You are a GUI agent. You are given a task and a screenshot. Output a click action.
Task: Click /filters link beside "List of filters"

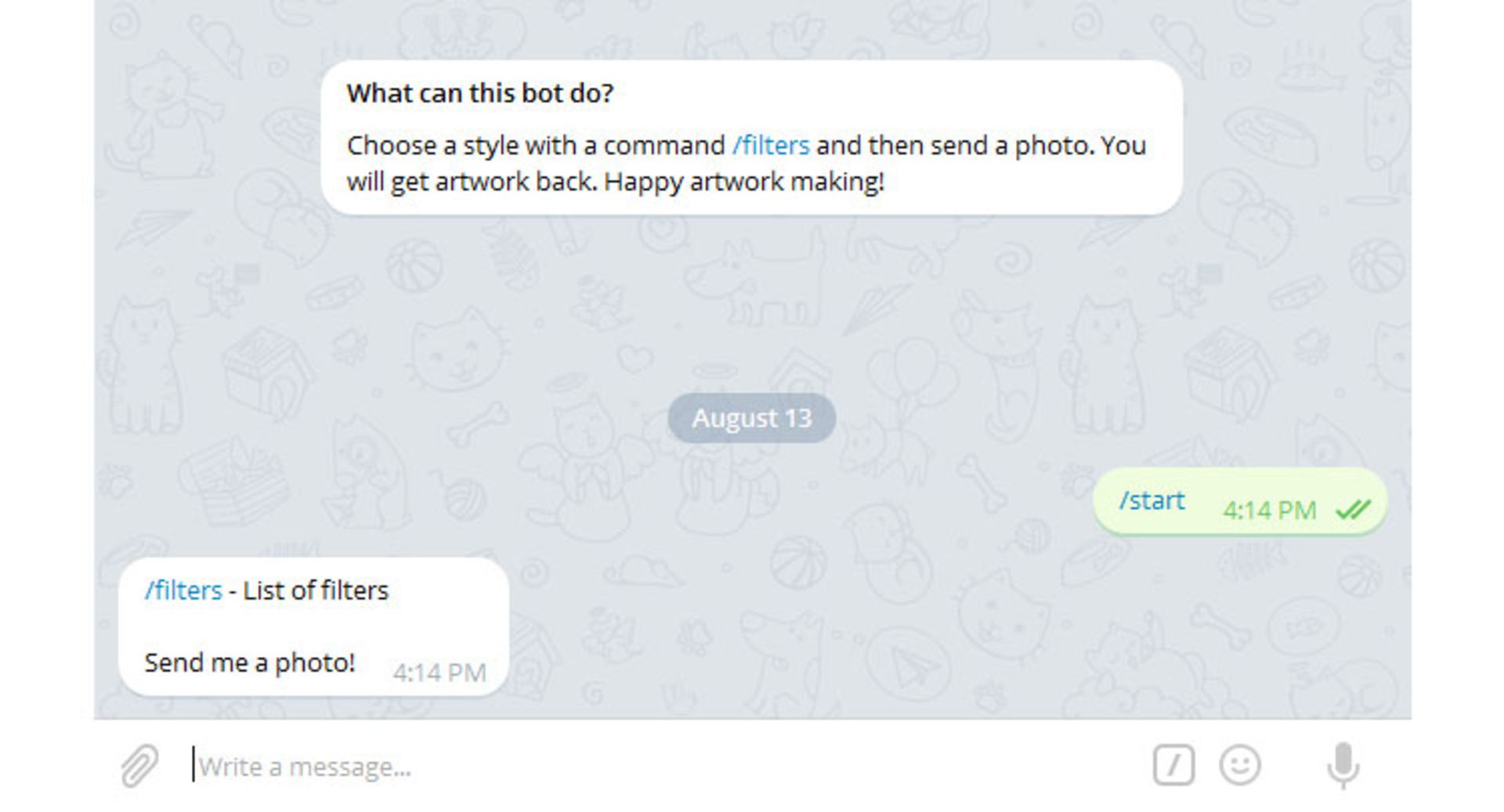tap(183, 590)
